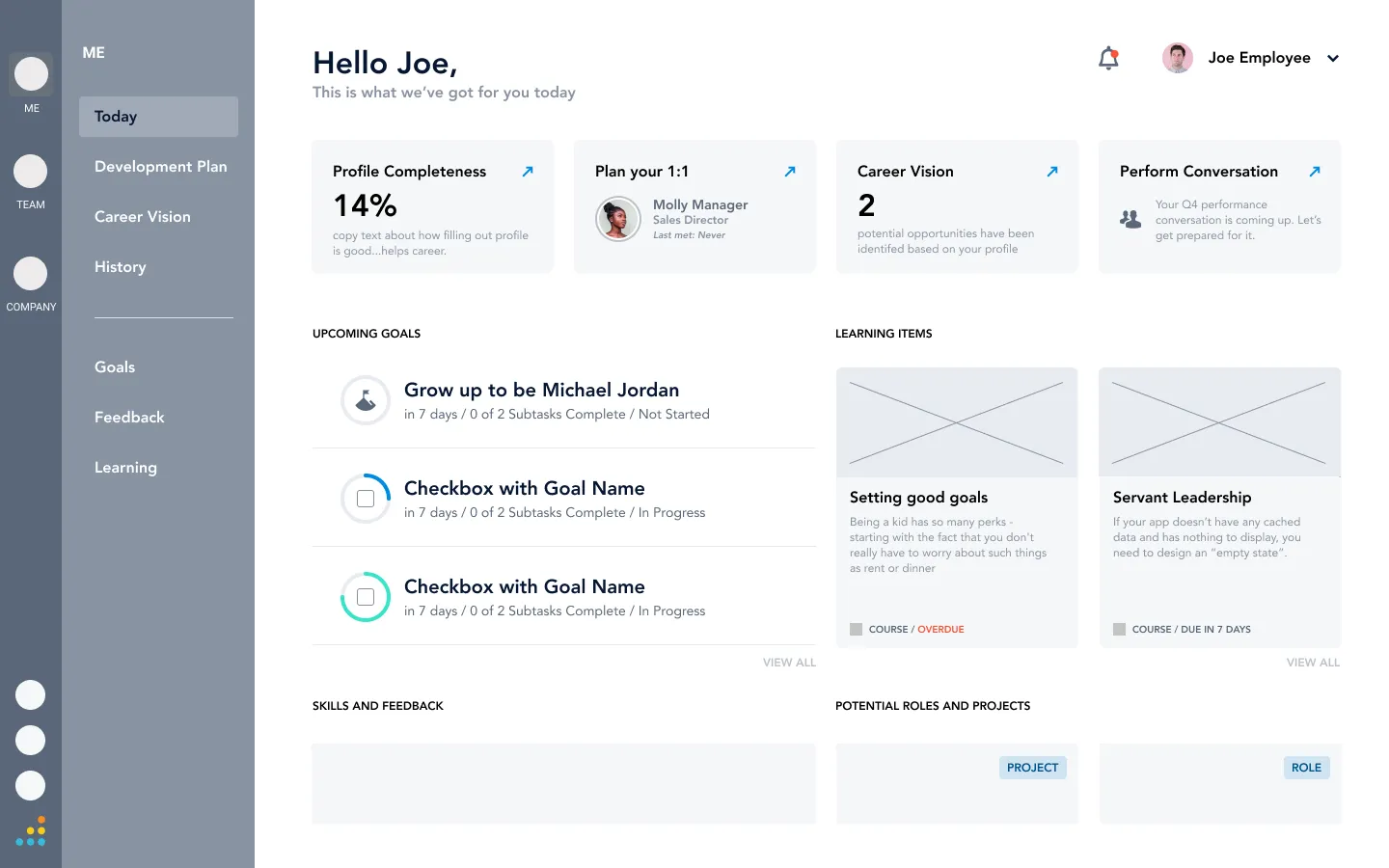This screenshot has width=1389, height=868.
Task: Open the COMPANY section icon in left rail
Action: [x=31, y=274]
